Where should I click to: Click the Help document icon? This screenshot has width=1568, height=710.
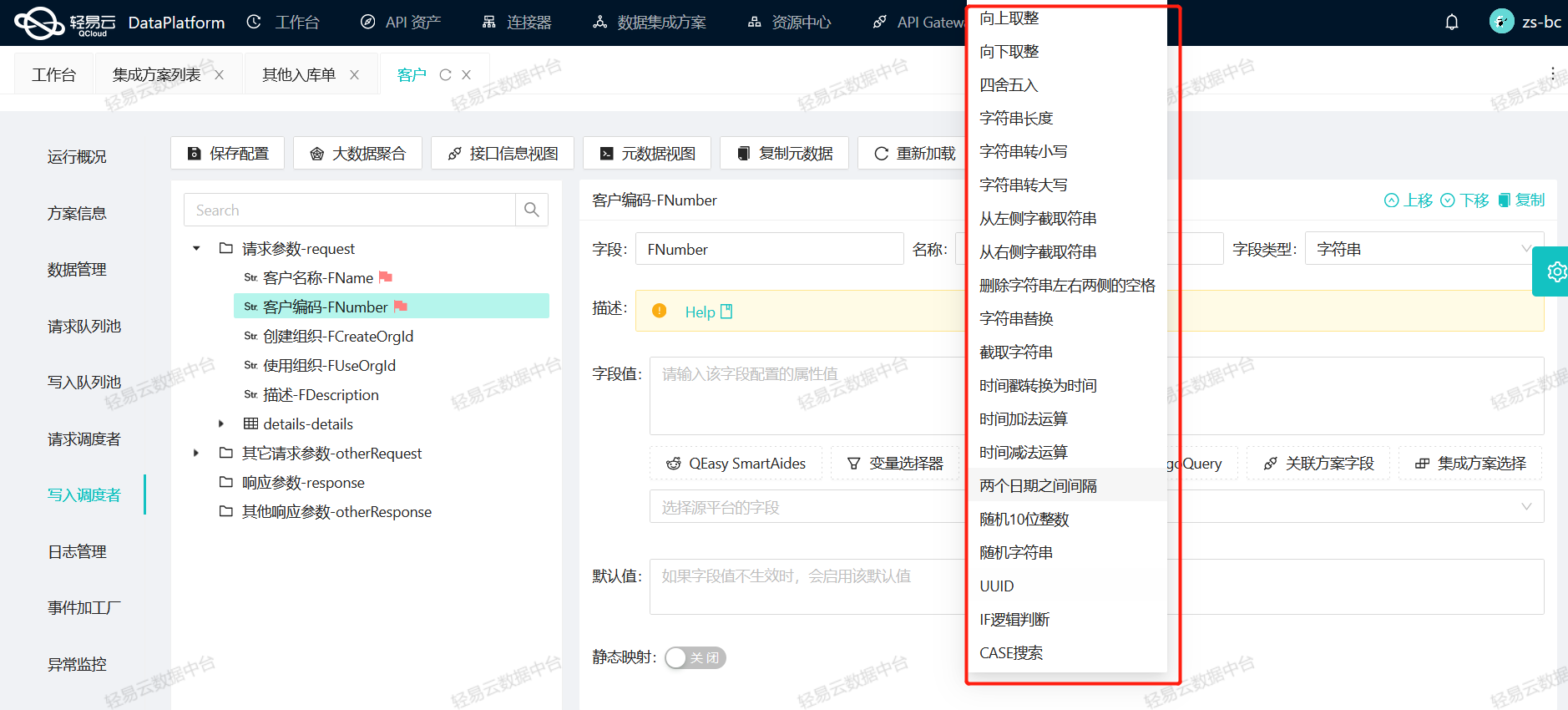pyautogui.click(x=726, y=312)
